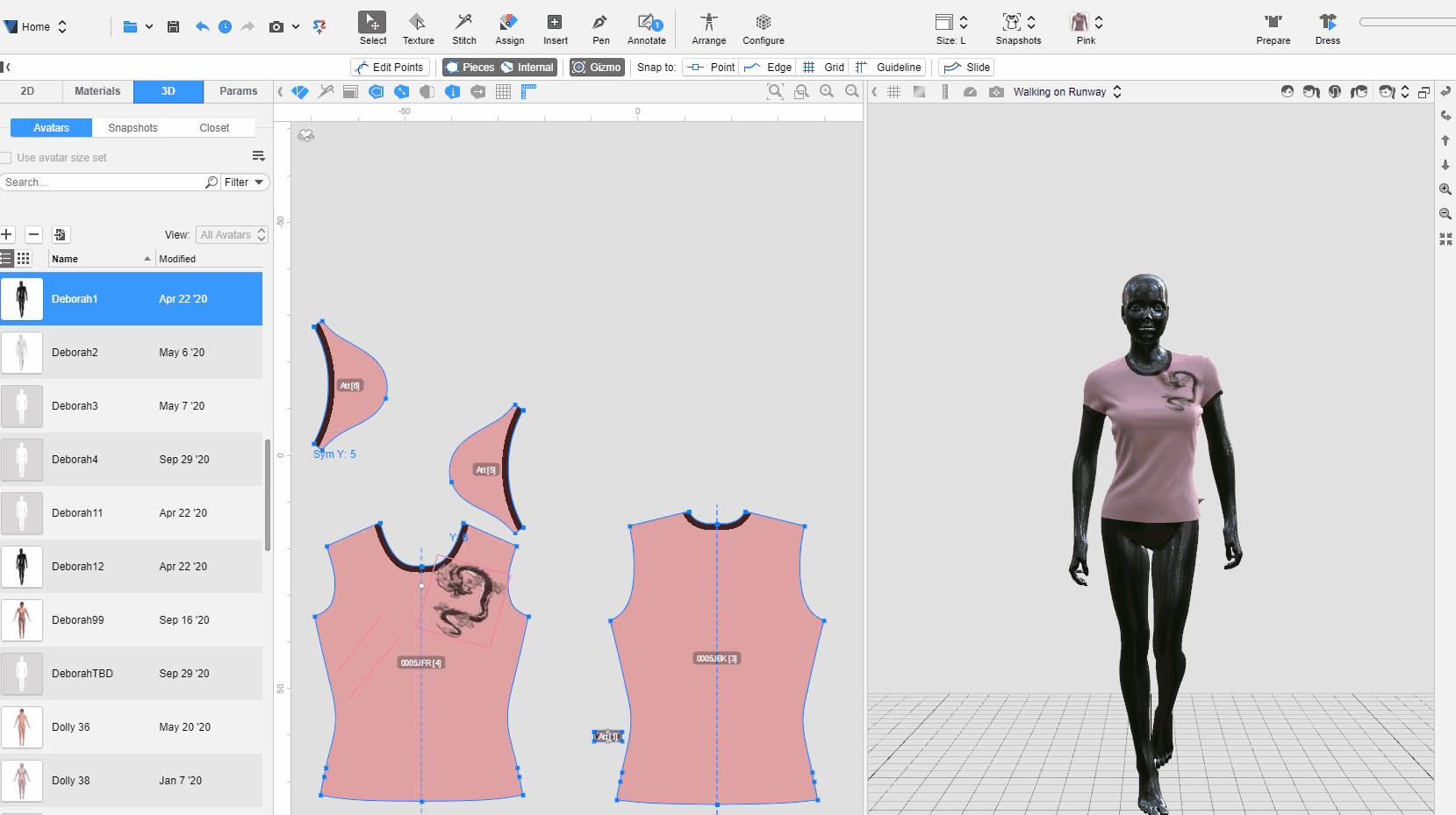The image size is (1456, 815).
Task: Choose the Assign tool
Action: [x=509, y=28]
